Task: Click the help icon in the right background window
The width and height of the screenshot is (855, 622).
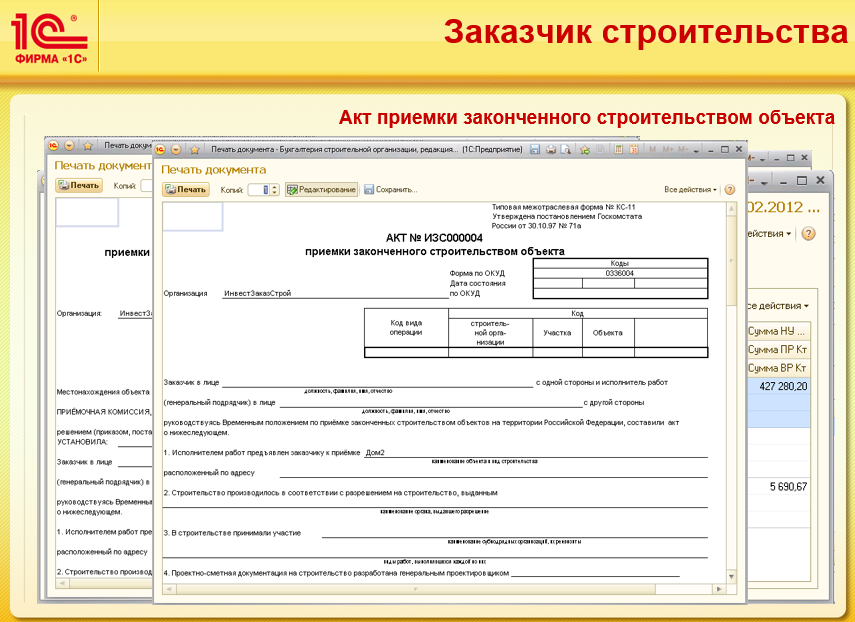Action: (x=808, y=233)
